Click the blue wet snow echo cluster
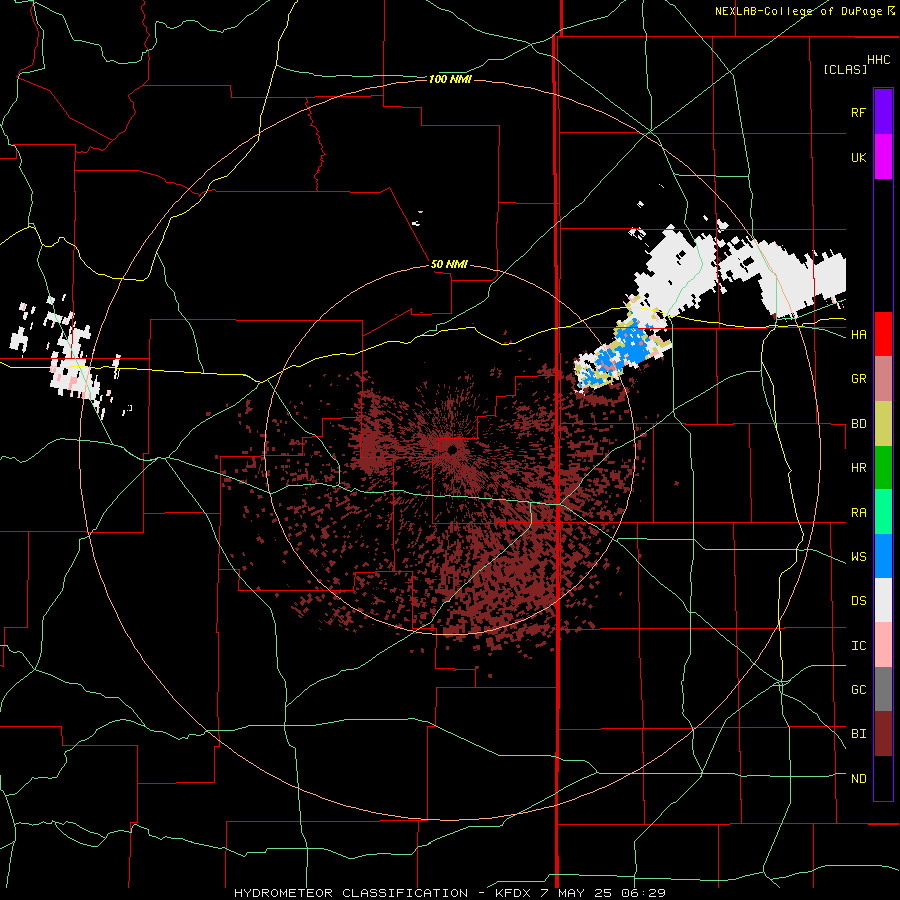Image resolution: width=900 pixels, height=900 pixels. (623, 349)
